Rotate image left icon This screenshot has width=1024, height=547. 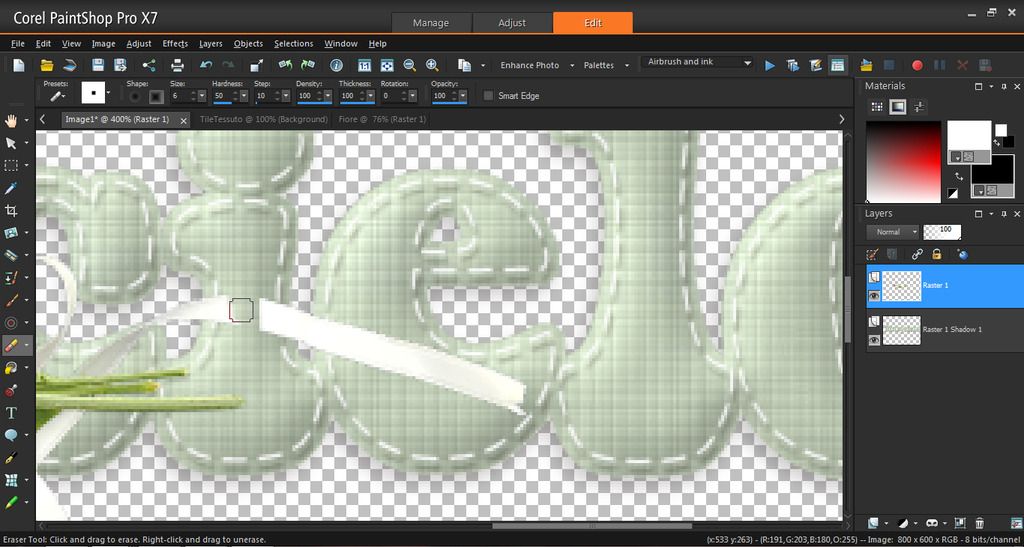coord(285,65)
